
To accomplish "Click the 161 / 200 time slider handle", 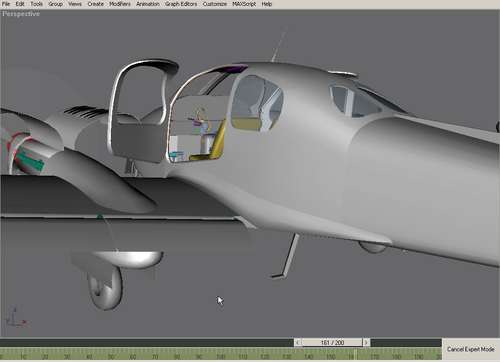I will click(x=332, y=342).
